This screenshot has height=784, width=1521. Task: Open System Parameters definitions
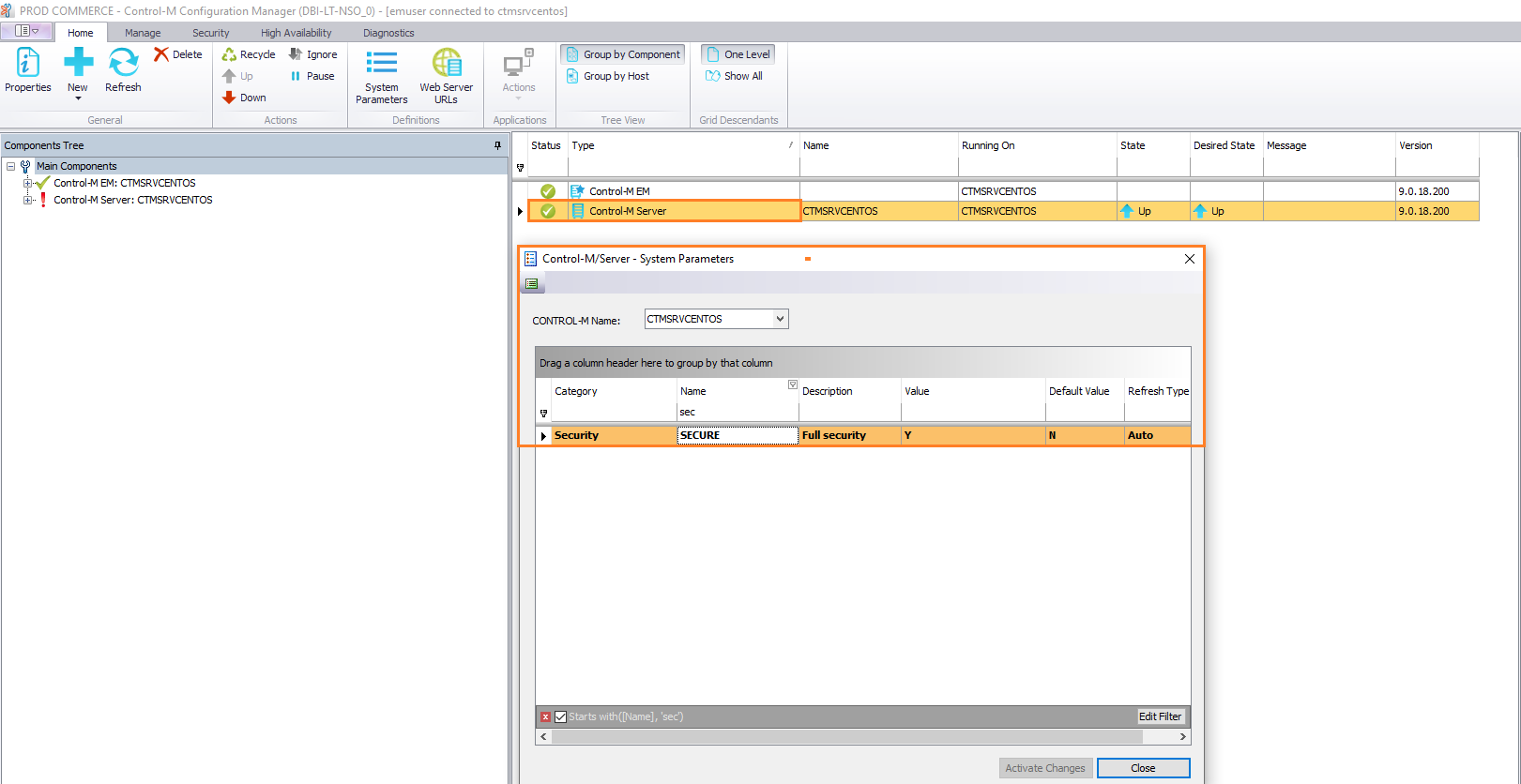(x=381, y=77)
